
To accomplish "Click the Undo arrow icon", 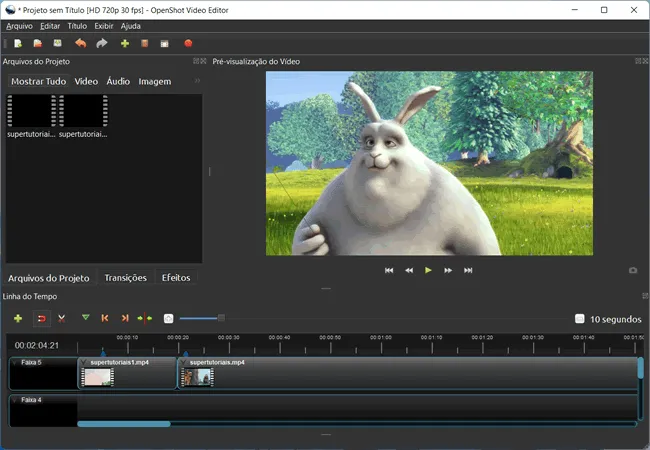I will click(x=80, y=43).
